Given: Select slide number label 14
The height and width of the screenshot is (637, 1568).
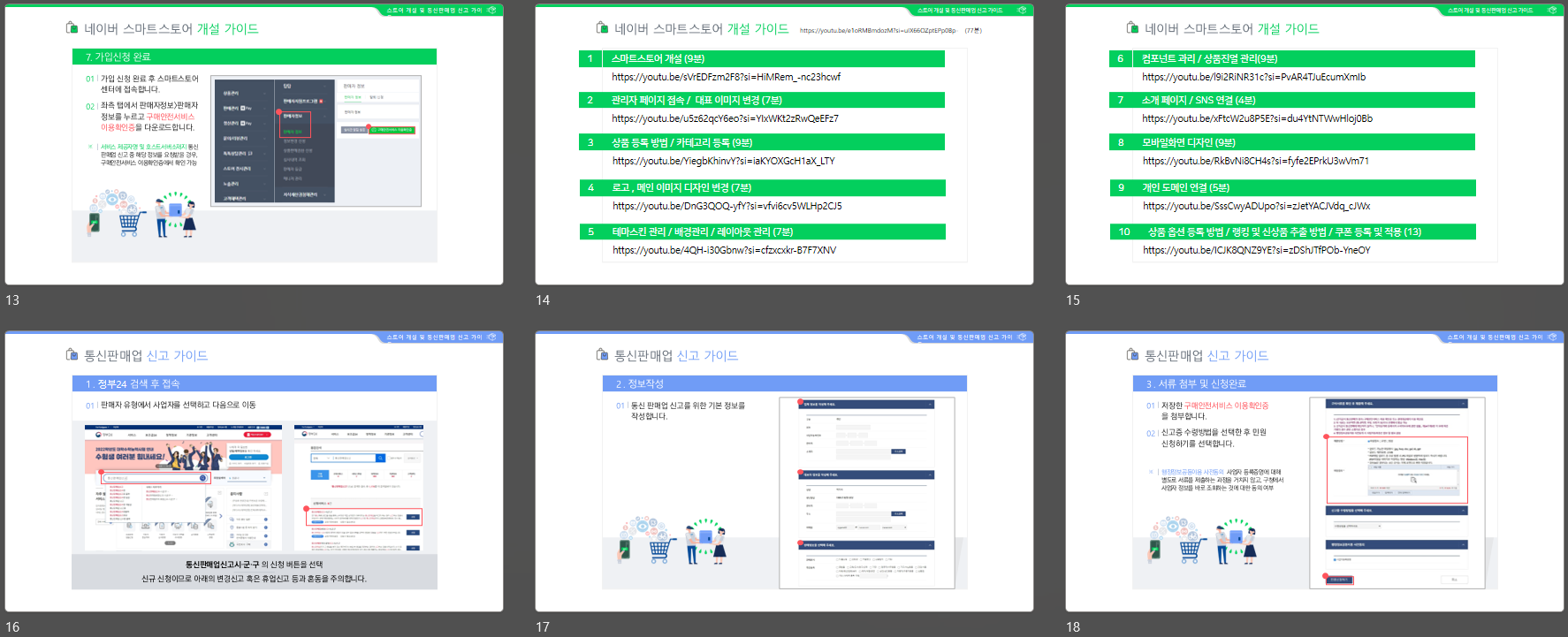Looking at the screenshot, I should point(543,300).
